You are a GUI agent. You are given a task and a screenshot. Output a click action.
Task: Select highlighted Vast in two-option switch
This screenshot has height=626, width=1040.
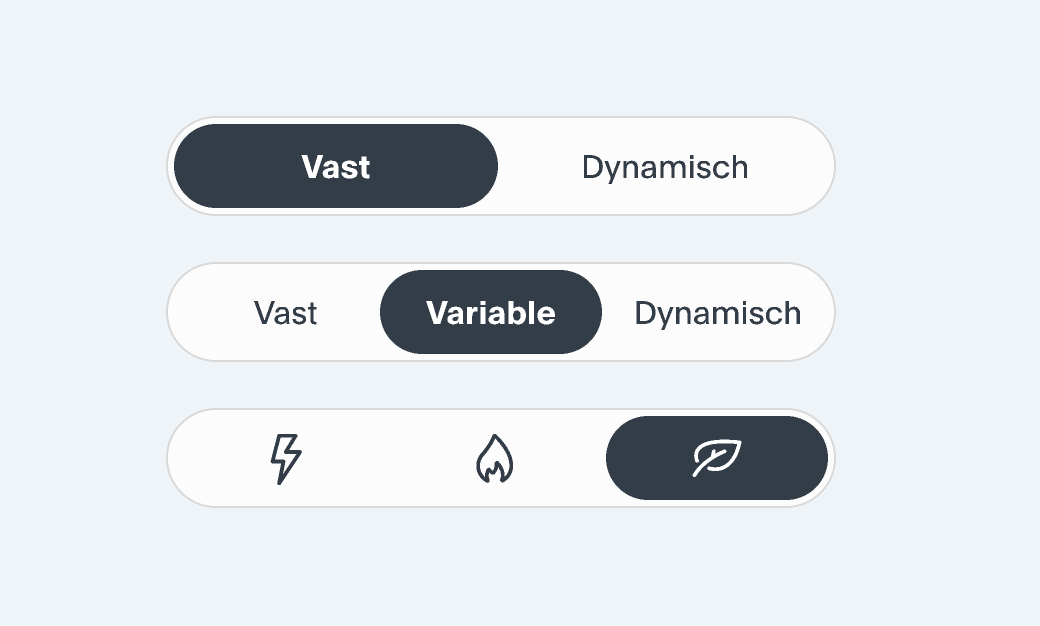336,166
